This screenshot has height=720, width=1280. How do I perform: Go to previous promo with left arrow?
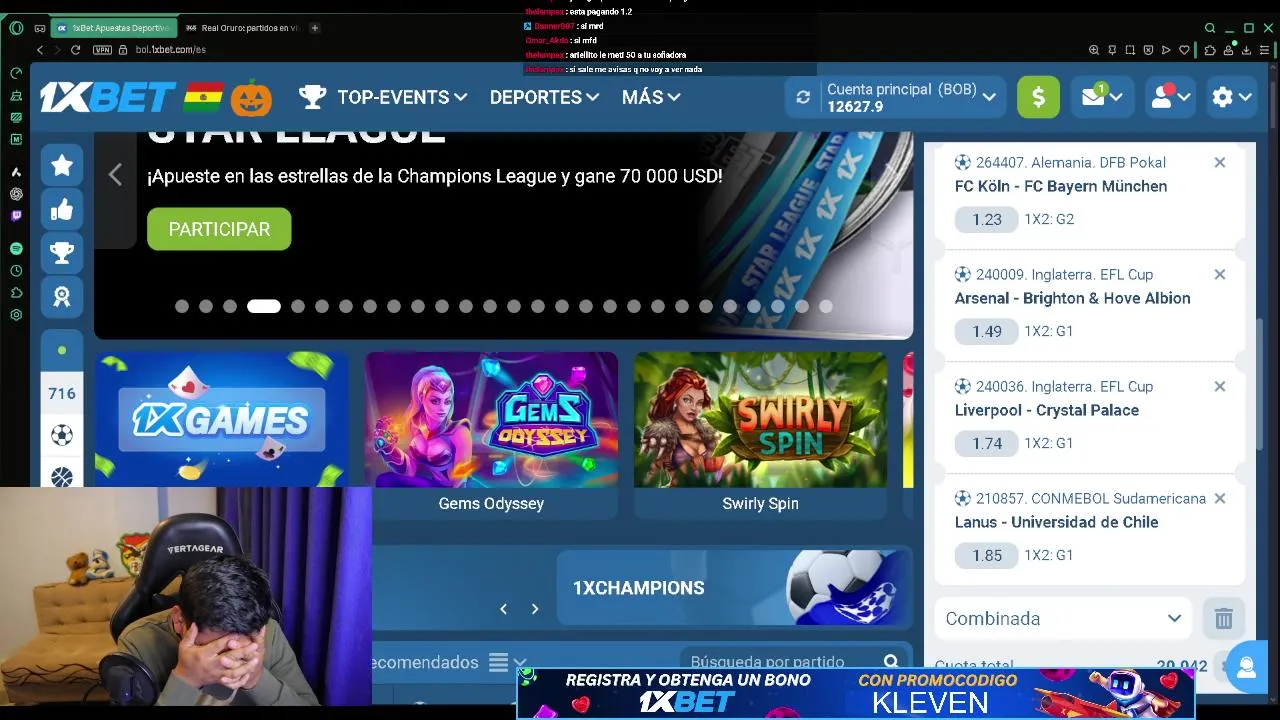503,608
